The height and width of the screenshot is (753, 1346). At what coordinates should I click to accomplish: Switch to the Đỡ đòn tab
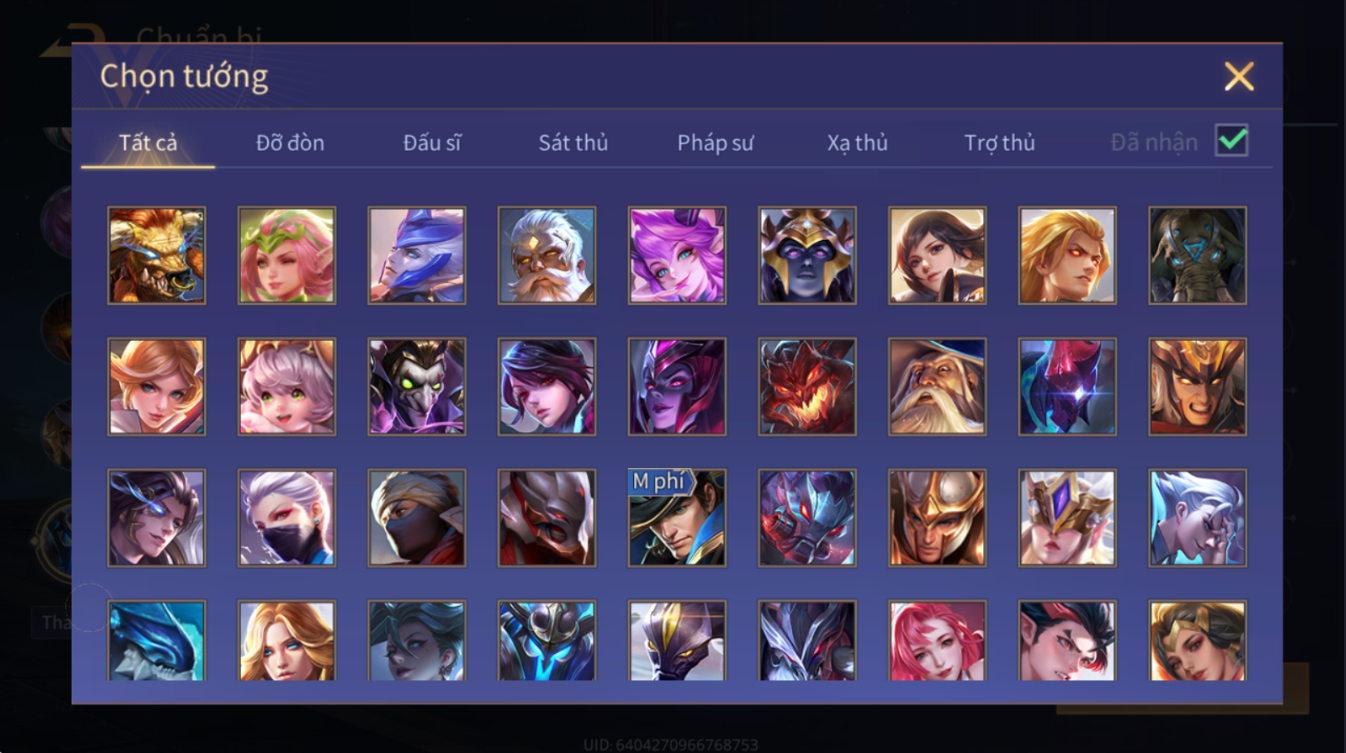[290, 143]
